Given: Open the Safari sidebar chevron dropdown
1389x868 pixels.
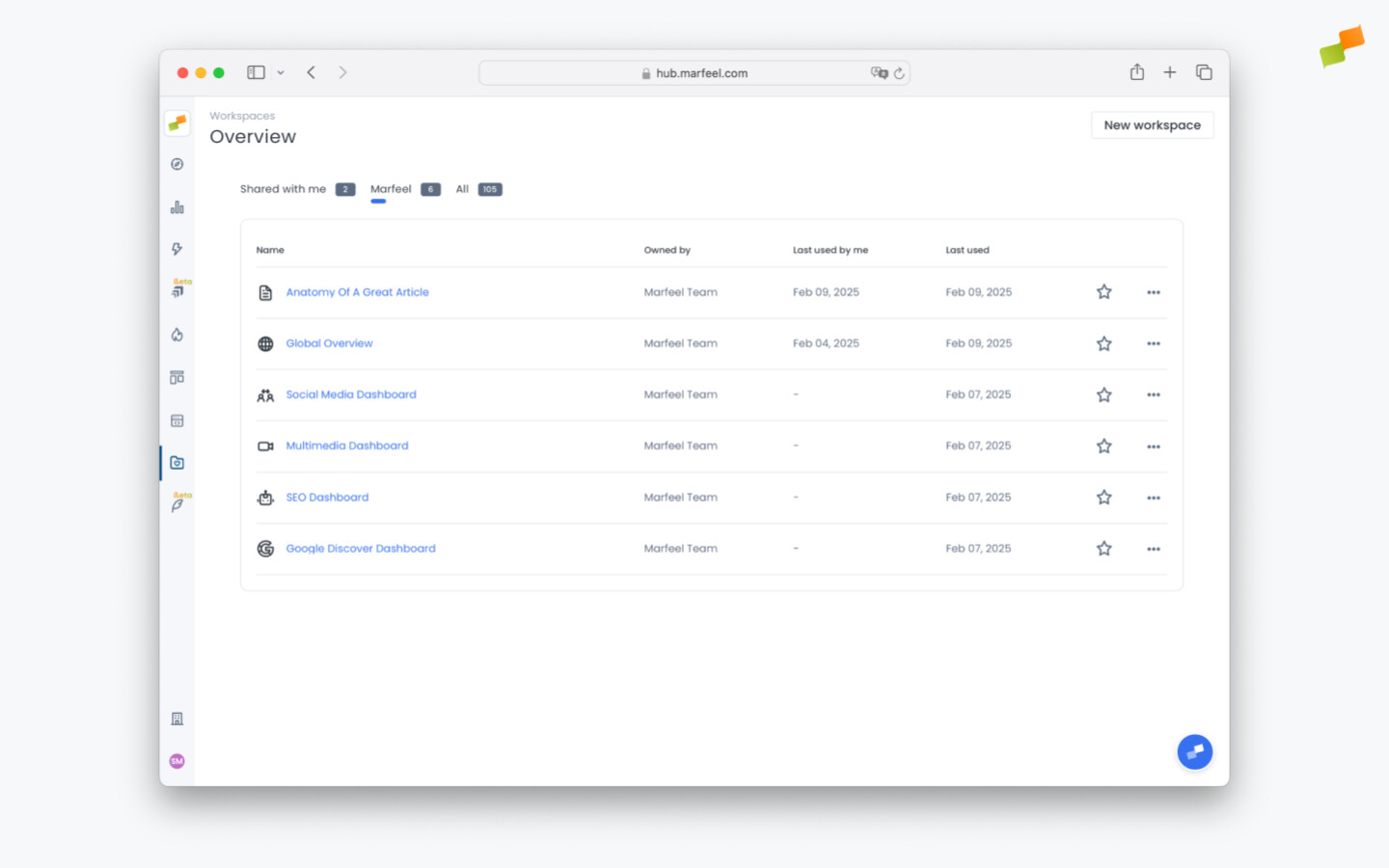Looking at the screenshot, I should tap(281, 72).
